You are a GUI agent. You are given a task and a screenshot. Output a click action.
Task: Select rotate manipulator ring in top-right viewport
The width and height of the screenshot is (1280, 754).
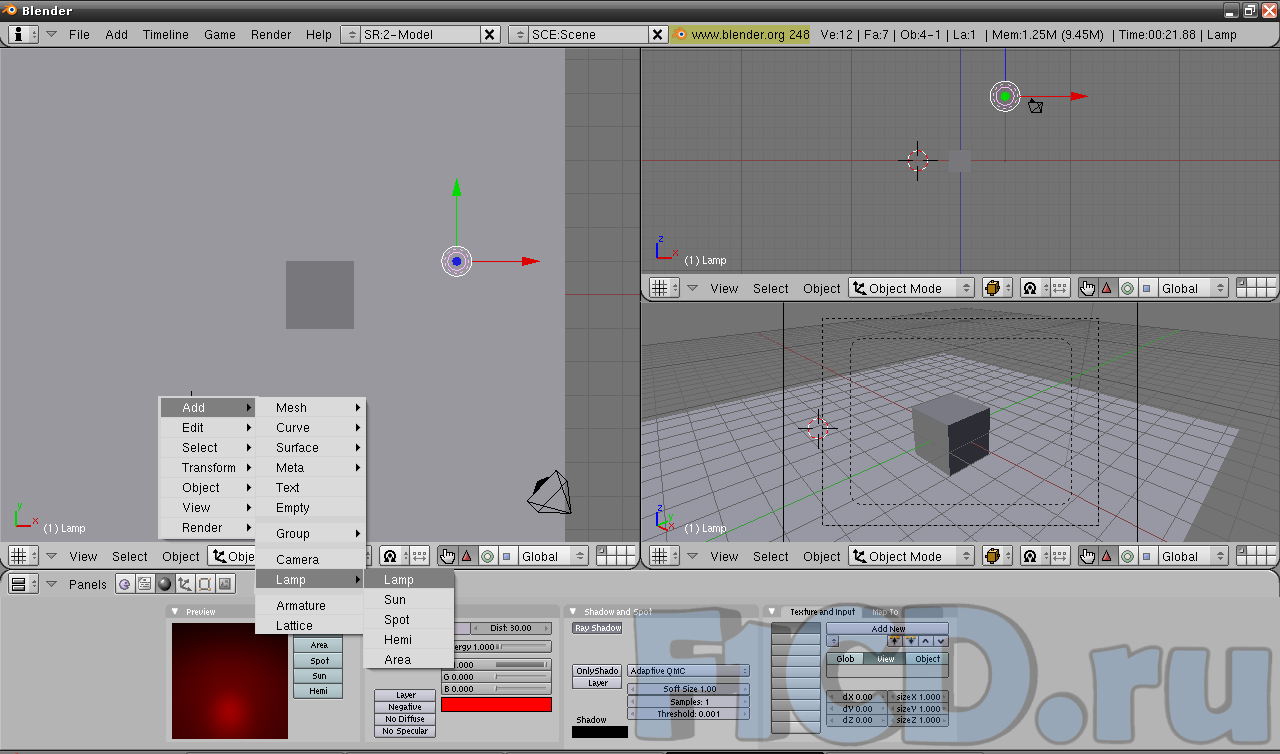tap(1127, 288)
